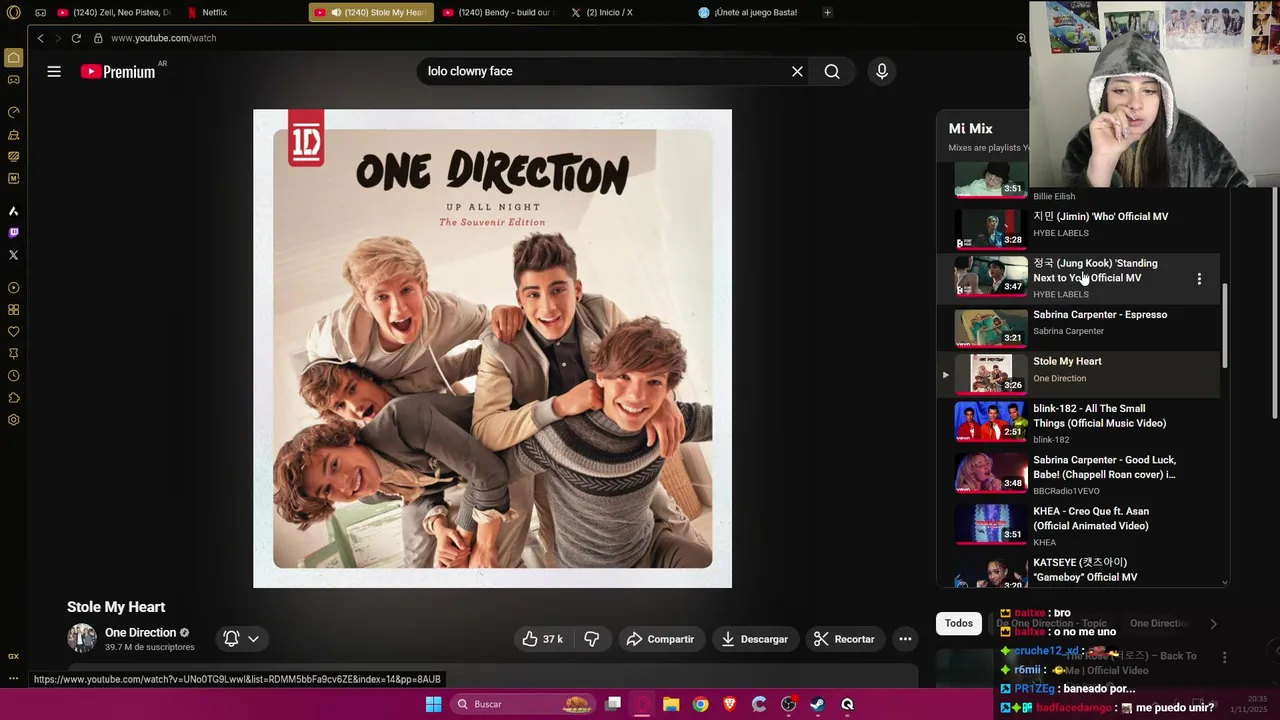Open options for the Jung Kook playlist item
The width and height of the screenshot is (1280, 720).
pos(1199,279)
